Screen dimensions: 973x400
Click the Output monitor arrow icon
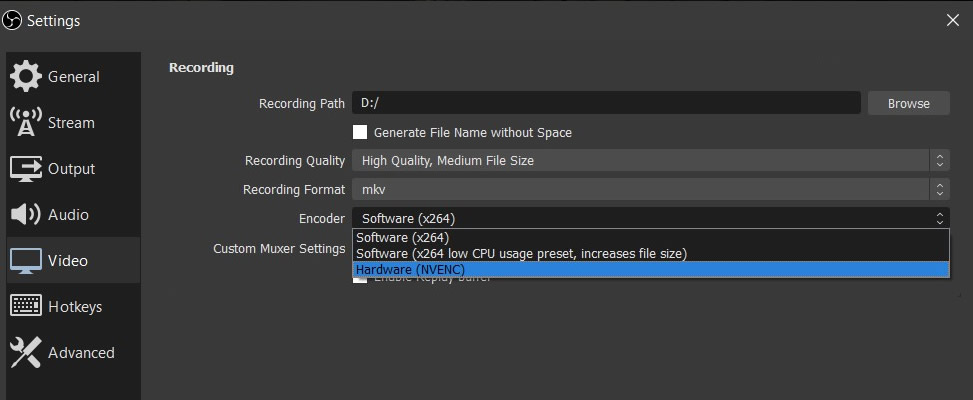tap(26, 169)
